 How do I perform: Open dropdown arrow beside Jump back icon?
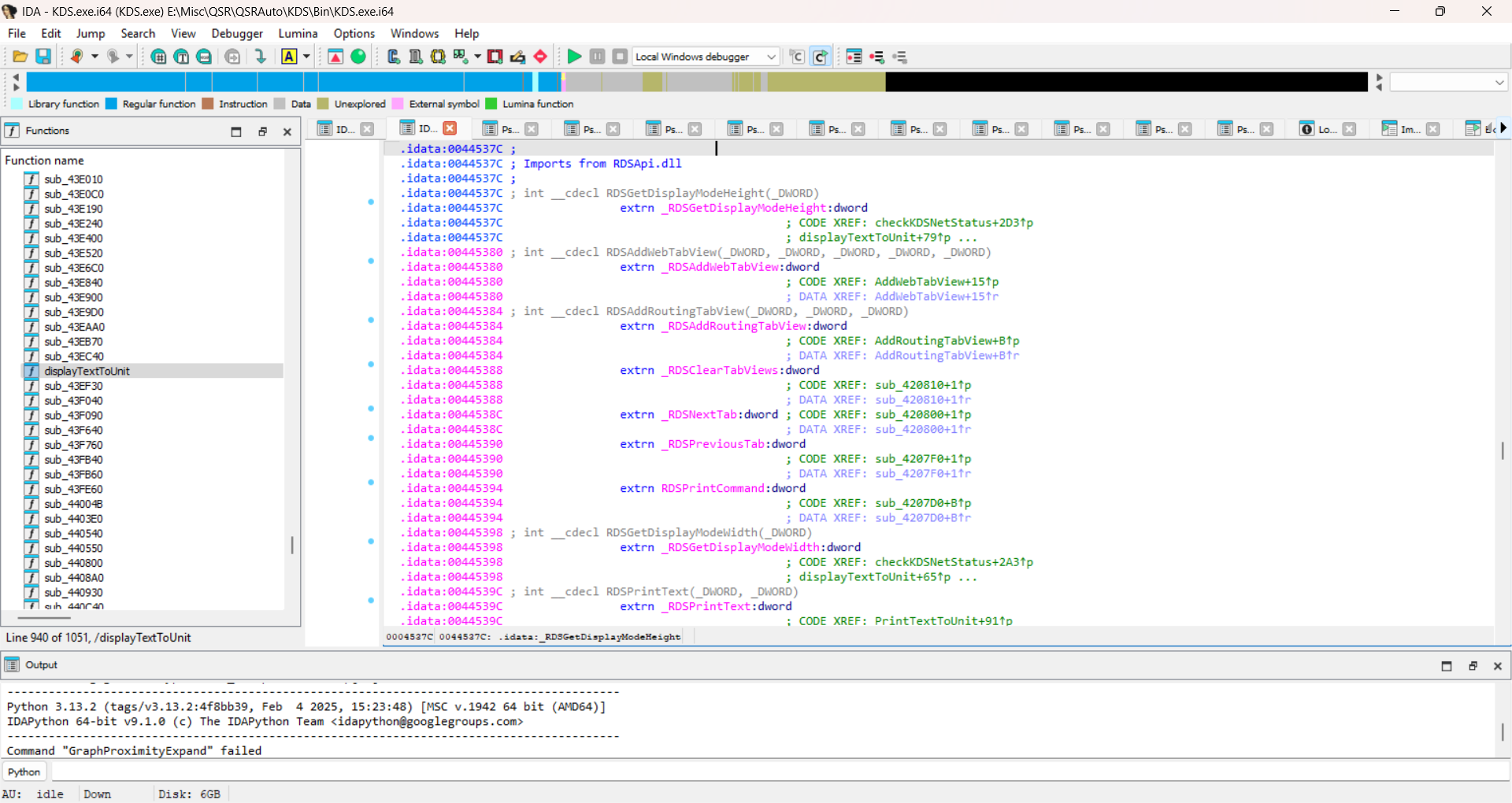coord(94,57)
